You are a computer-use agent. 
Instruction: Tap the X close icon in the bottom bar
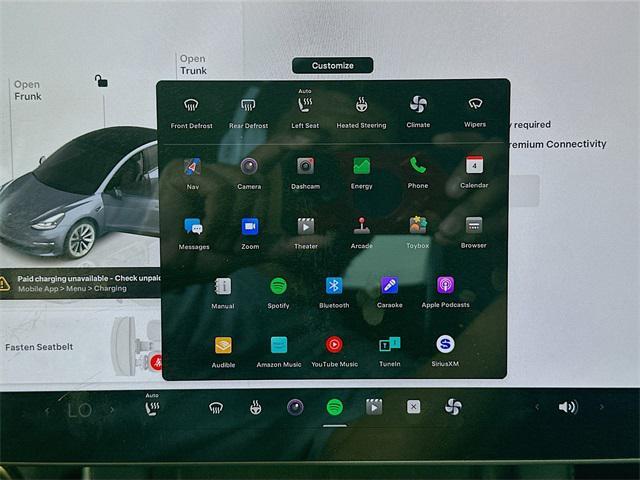(x=413, y=407)
